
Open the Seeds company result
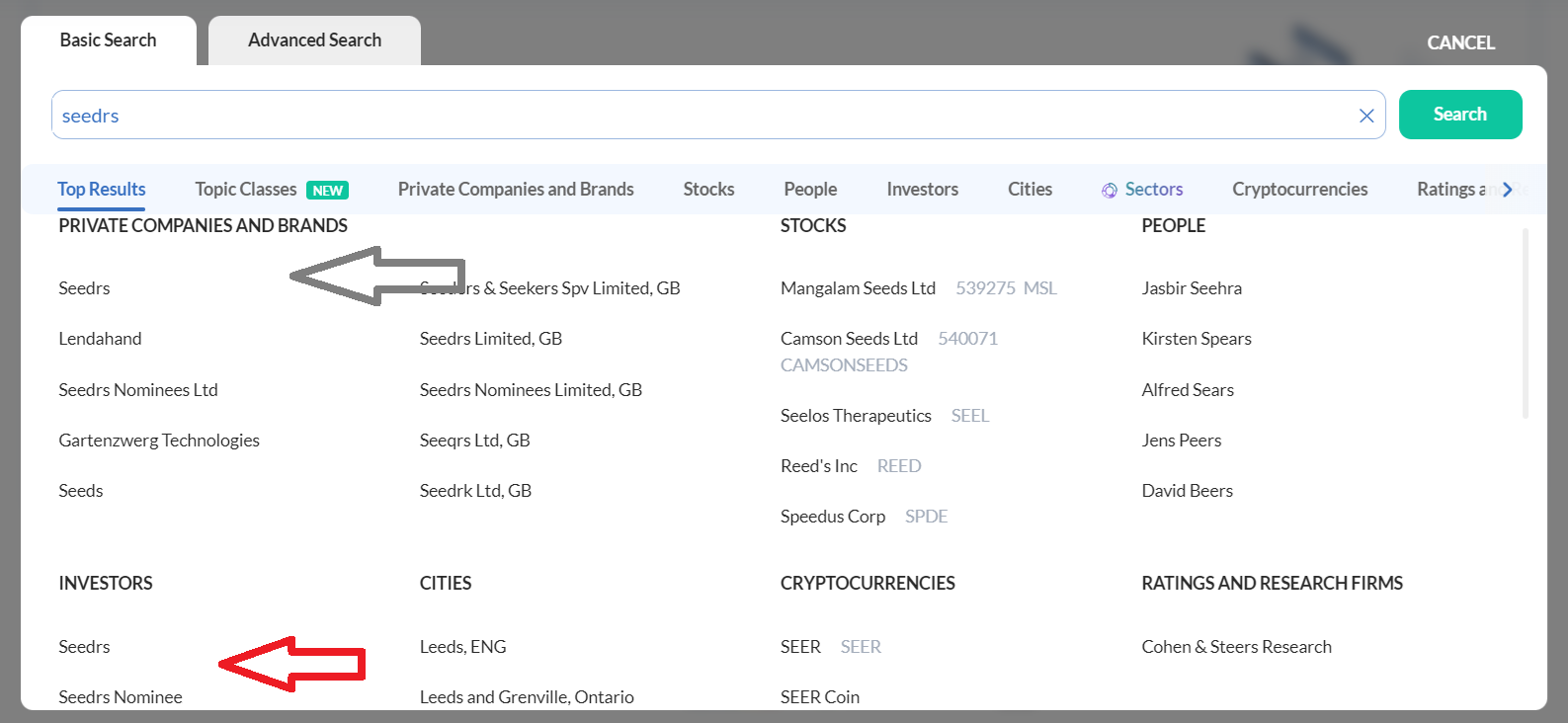[81, 491]
